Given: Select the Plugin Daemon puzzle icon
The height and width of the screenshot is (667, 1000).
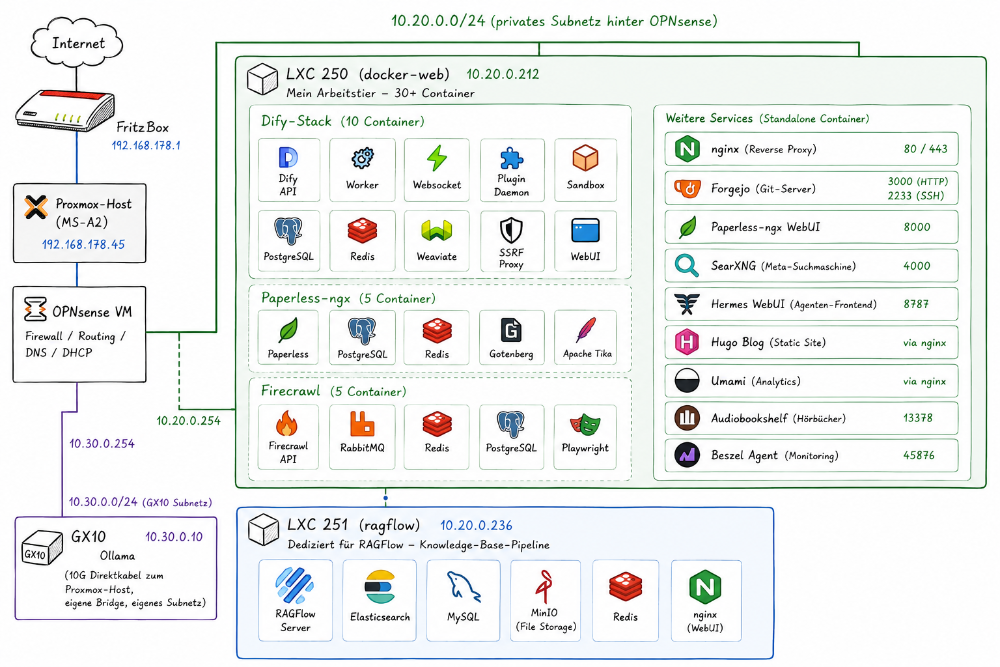Looking at the screenshot, I should (x=511, y=158).
